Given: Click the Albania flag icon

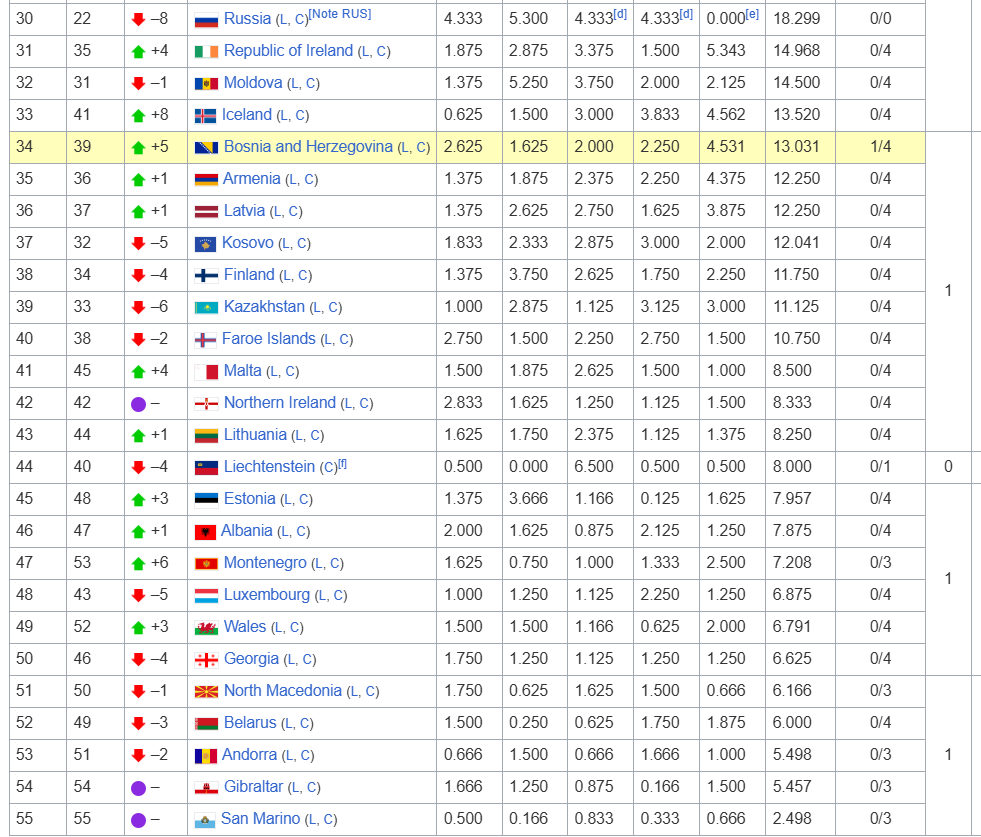Looking at the screenshot, I should tap(205, 532).
